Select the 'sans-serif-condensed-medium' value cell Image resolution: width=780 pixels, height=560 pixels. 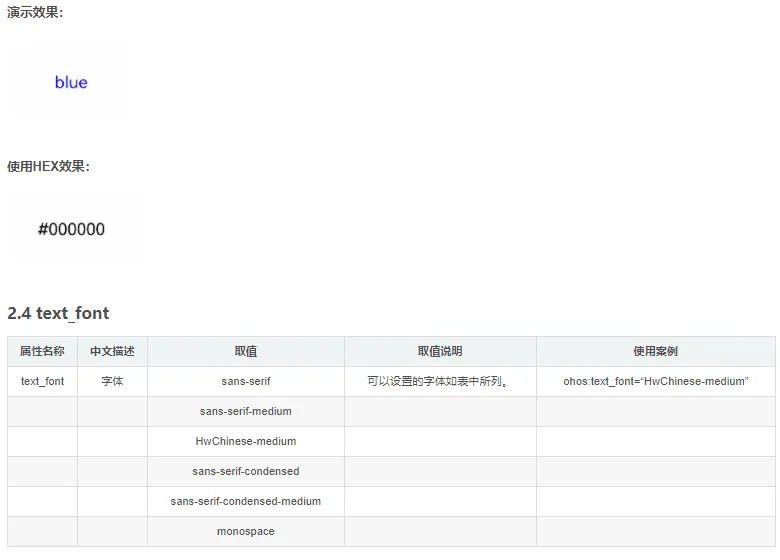tap(246, 501)
